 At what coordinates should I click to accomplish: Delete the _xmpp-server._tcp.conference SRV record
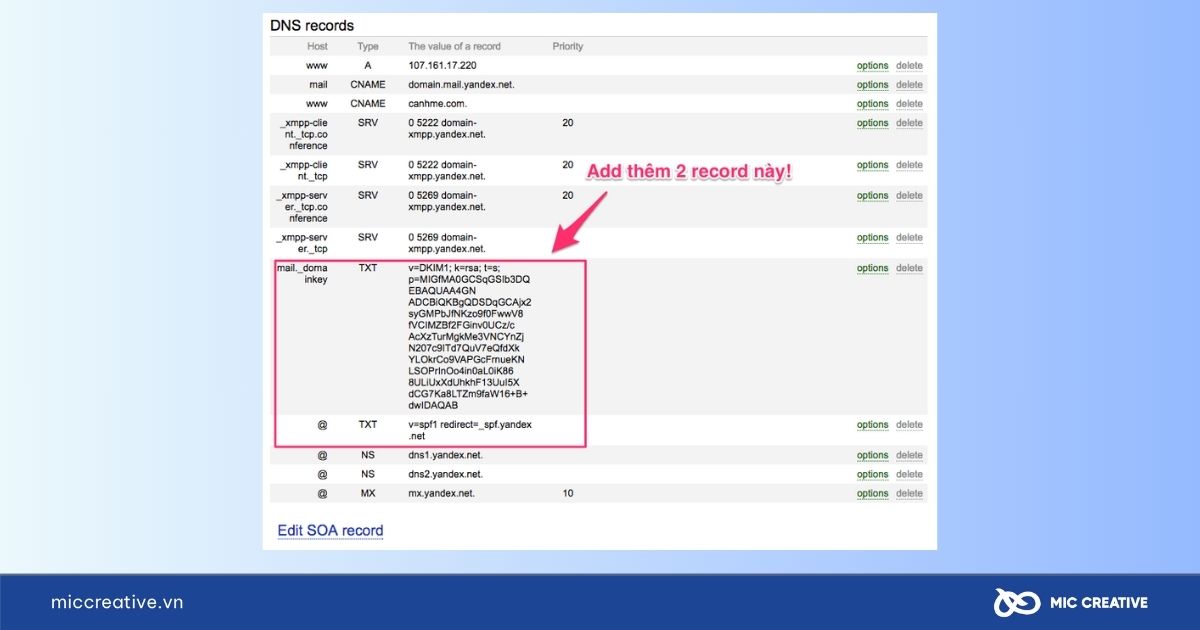(909, 196)
